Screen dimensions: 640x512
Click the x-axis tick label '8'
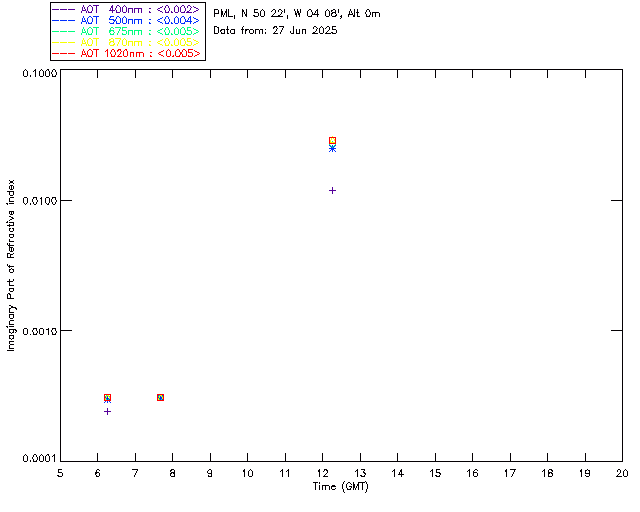click(173, 473)
